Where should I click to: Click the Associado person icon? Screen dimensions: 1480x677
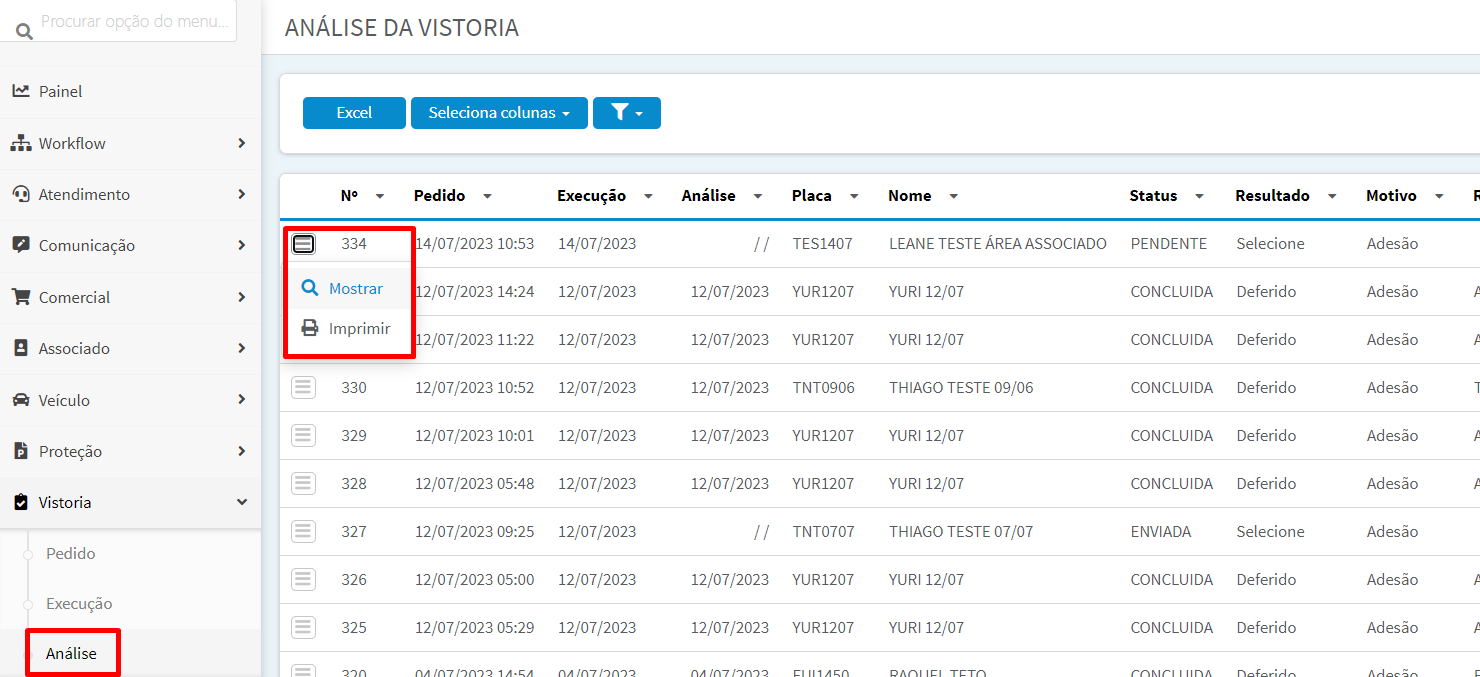(x=21, y=348)
